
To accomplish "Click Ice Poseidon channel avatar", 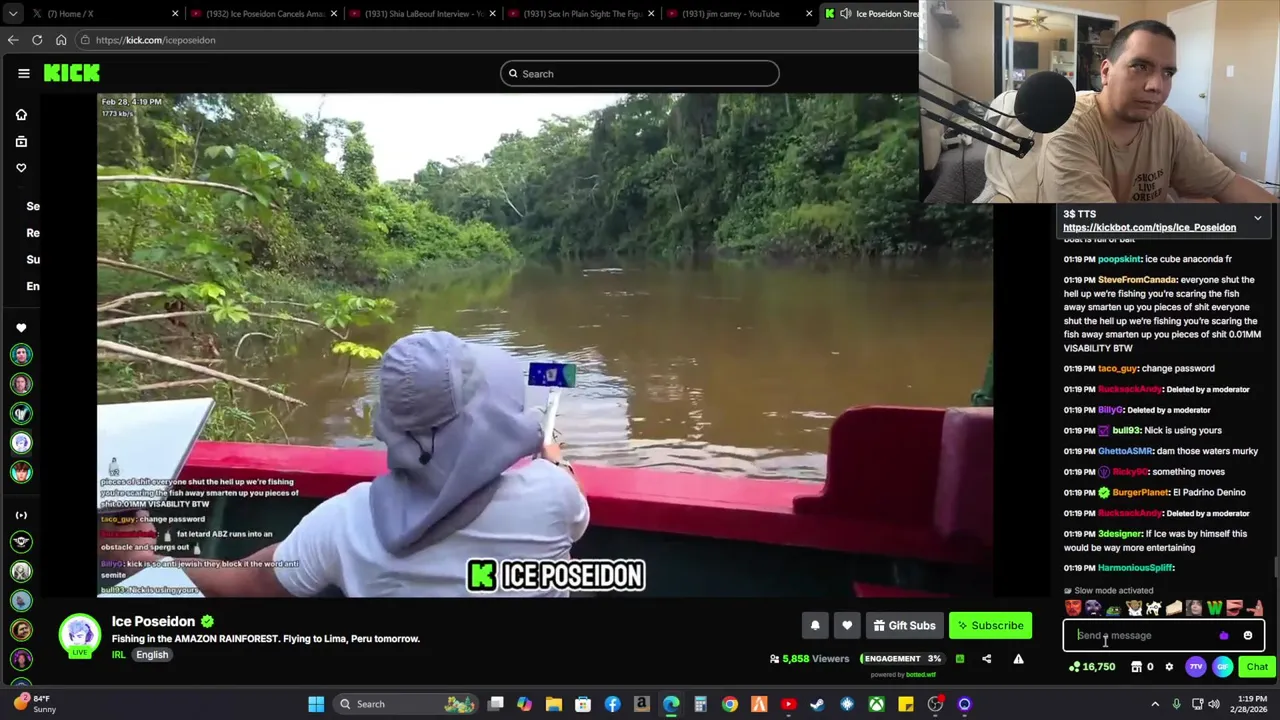I will pos(79,634).
